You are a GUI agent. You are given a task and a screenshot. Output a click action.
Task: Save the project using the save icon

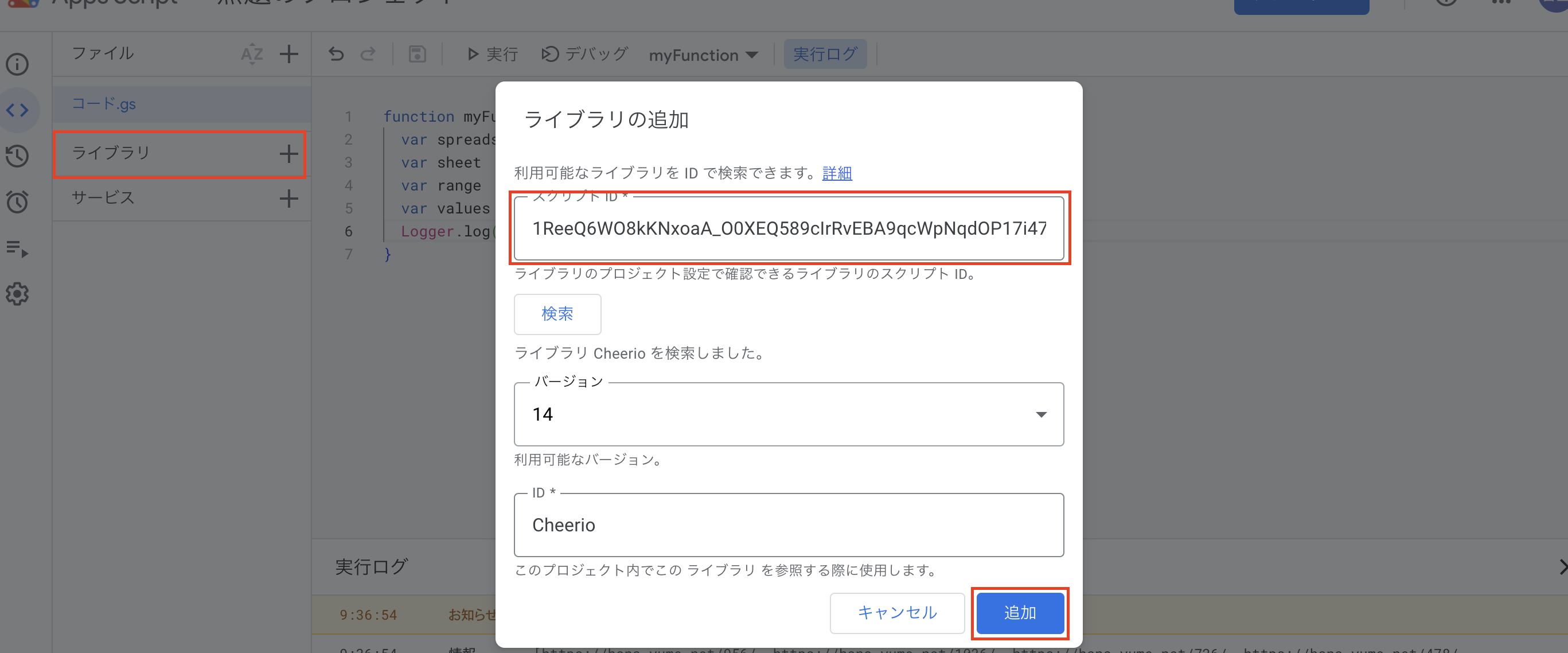coord(417,53)
